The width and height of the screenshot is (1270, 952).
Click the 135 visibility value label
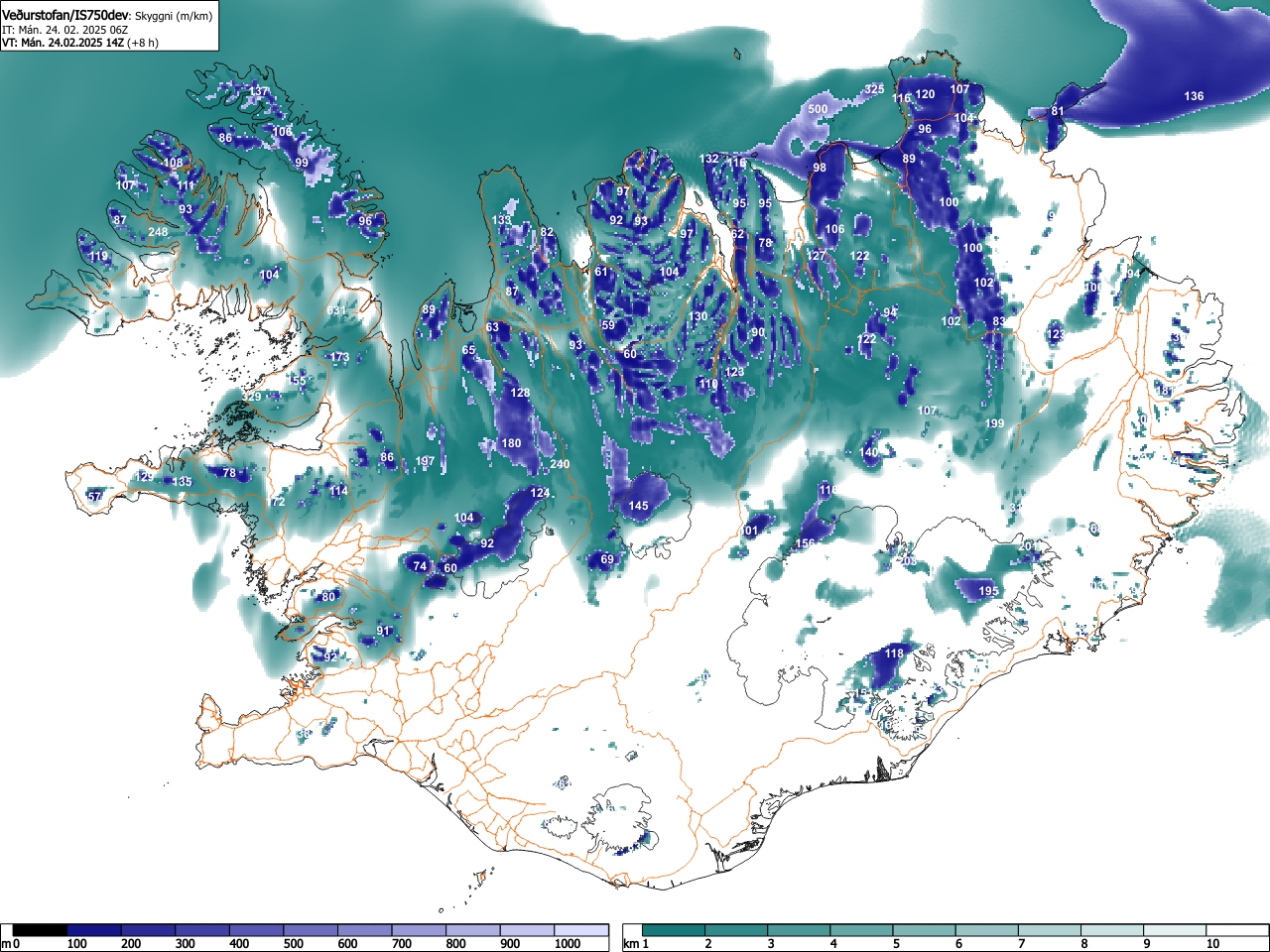point(183,482)
